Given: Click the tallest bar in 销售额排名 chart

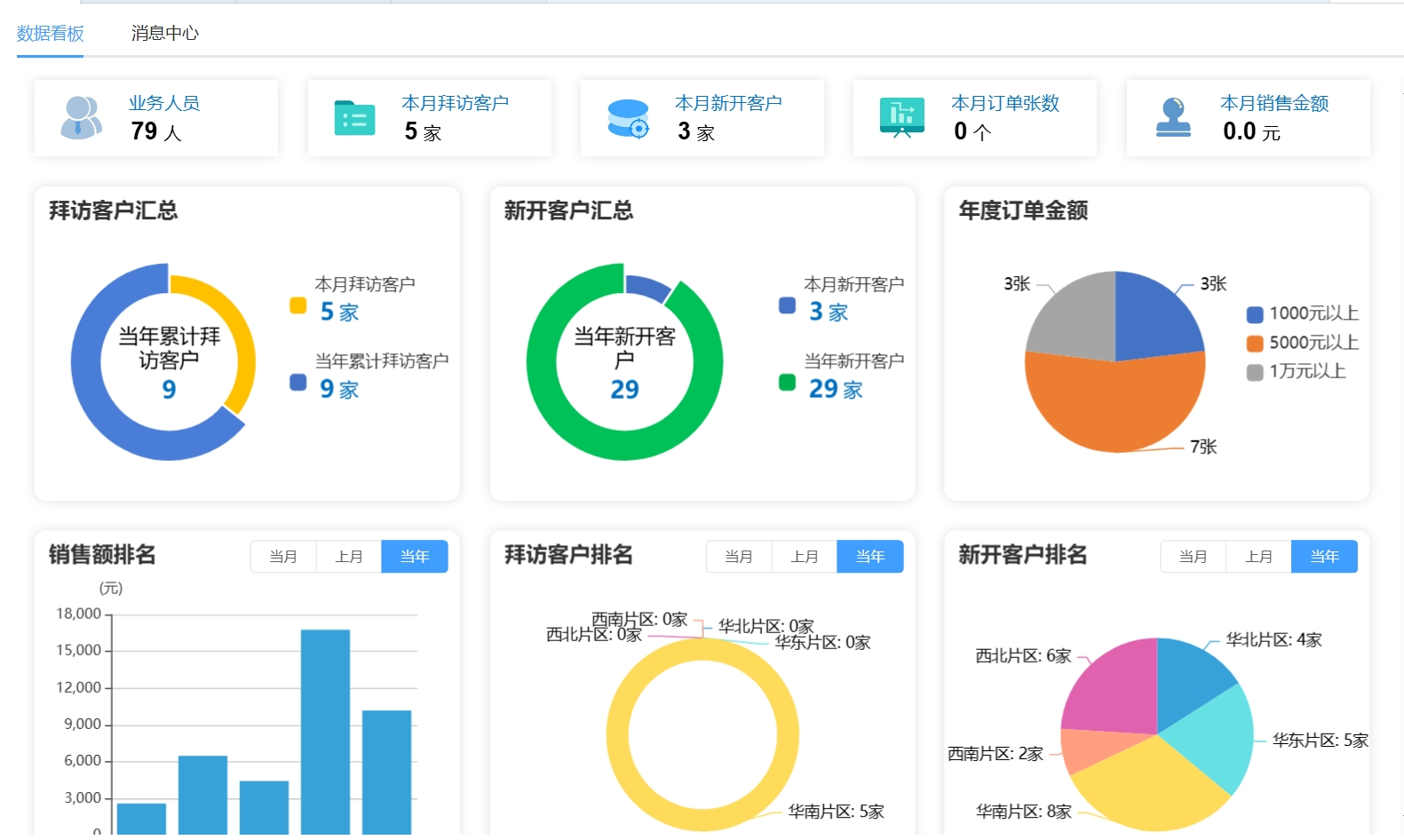Looking at the screenshot, I should [x=325, y=728].
